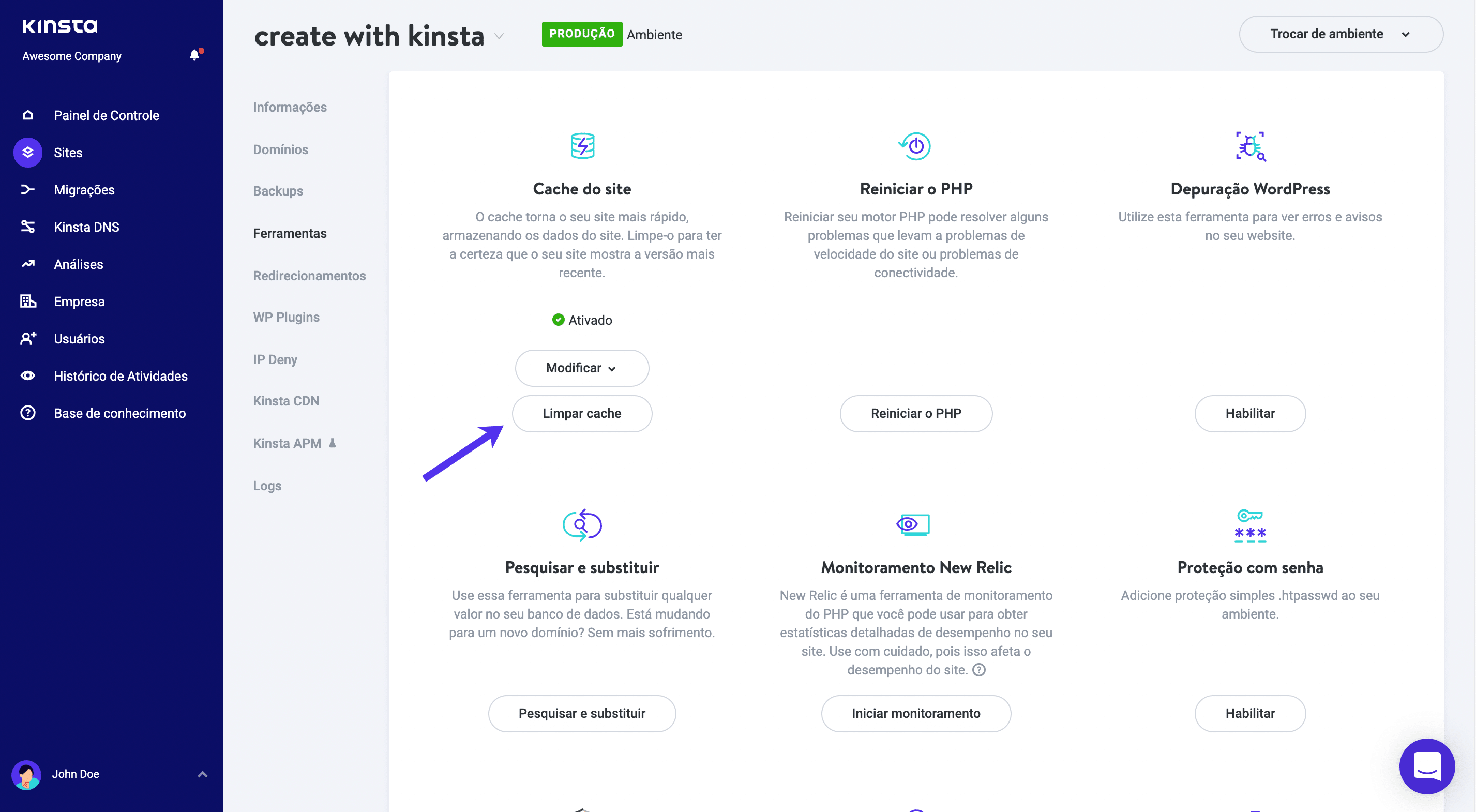The width and height of the screenshot is (1476, 812).
Task: Expand the Modificar cache dropdown
Action: (582, 368)
